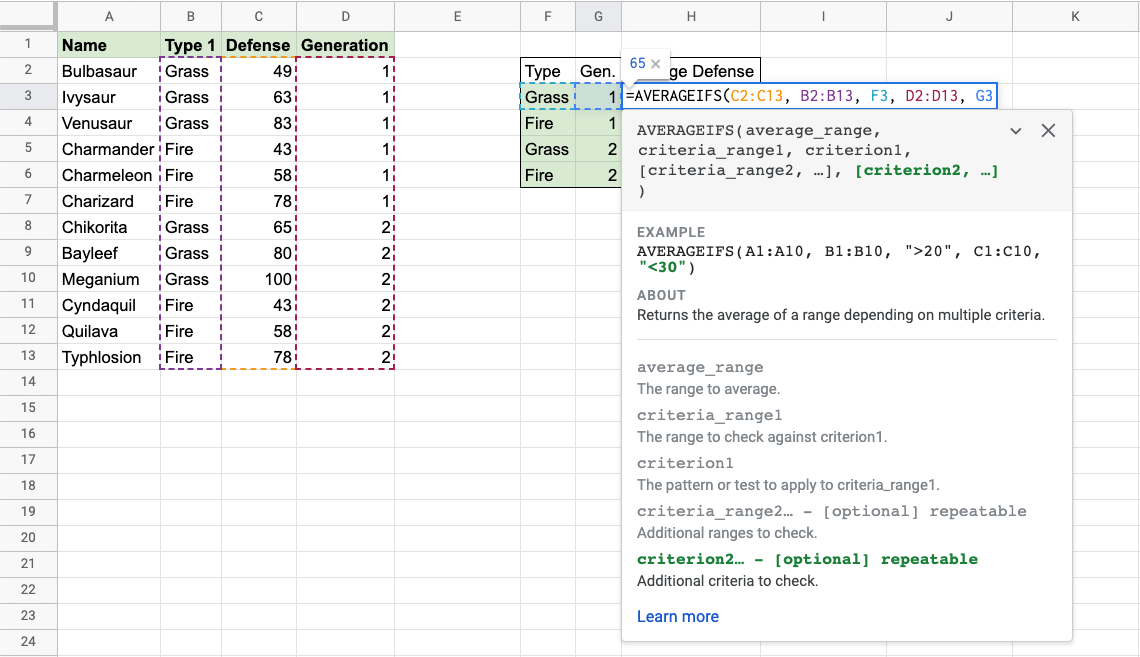Close the AVERAGEIFS formula help popup
The height and width of the screenshot is (657, 1140).
pos(1048,131)
